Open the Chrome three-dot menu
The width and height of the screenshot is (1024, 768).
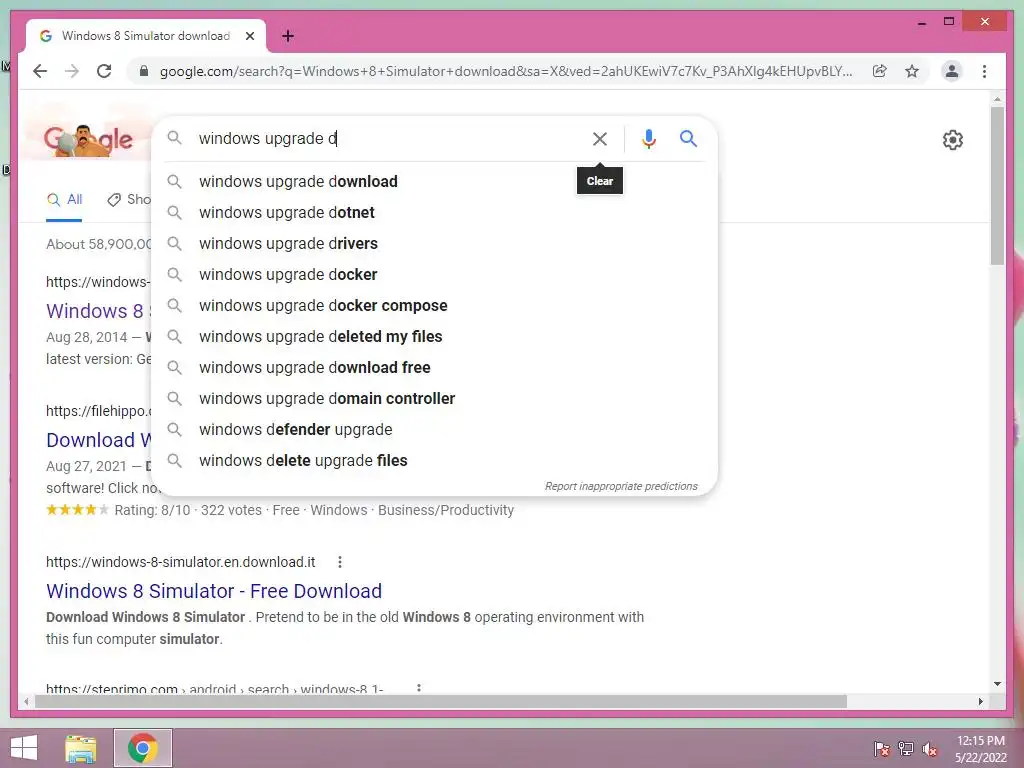tap(984, 71)
